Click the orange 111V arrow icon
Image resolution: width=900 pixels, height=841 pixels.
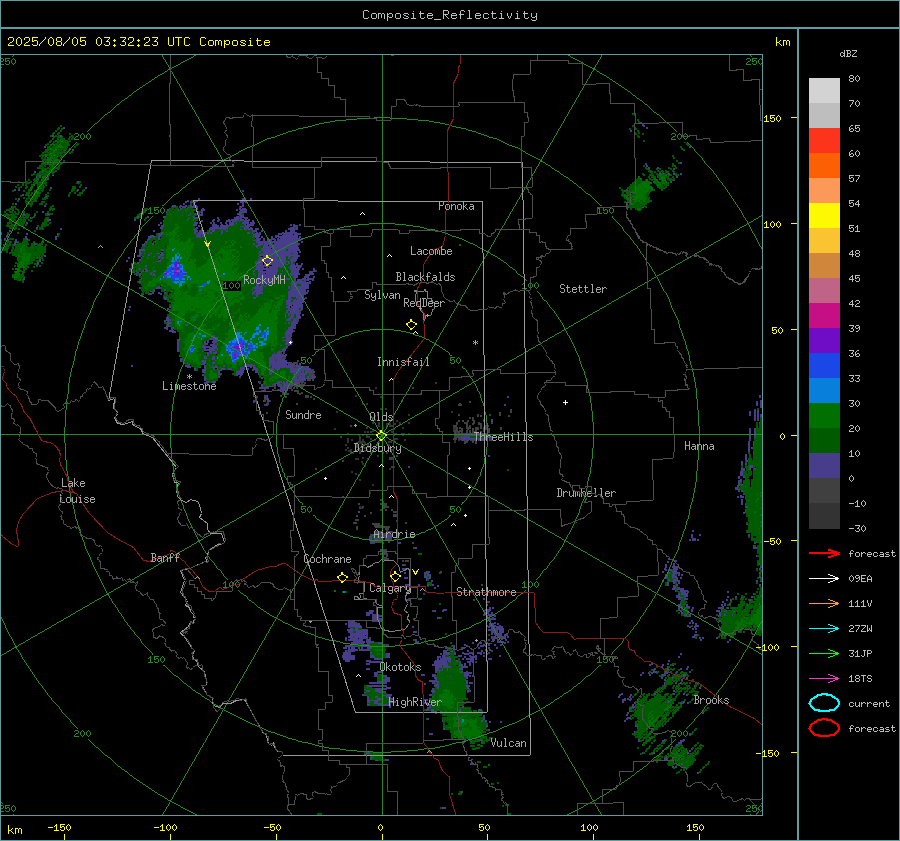coord(824,603)
